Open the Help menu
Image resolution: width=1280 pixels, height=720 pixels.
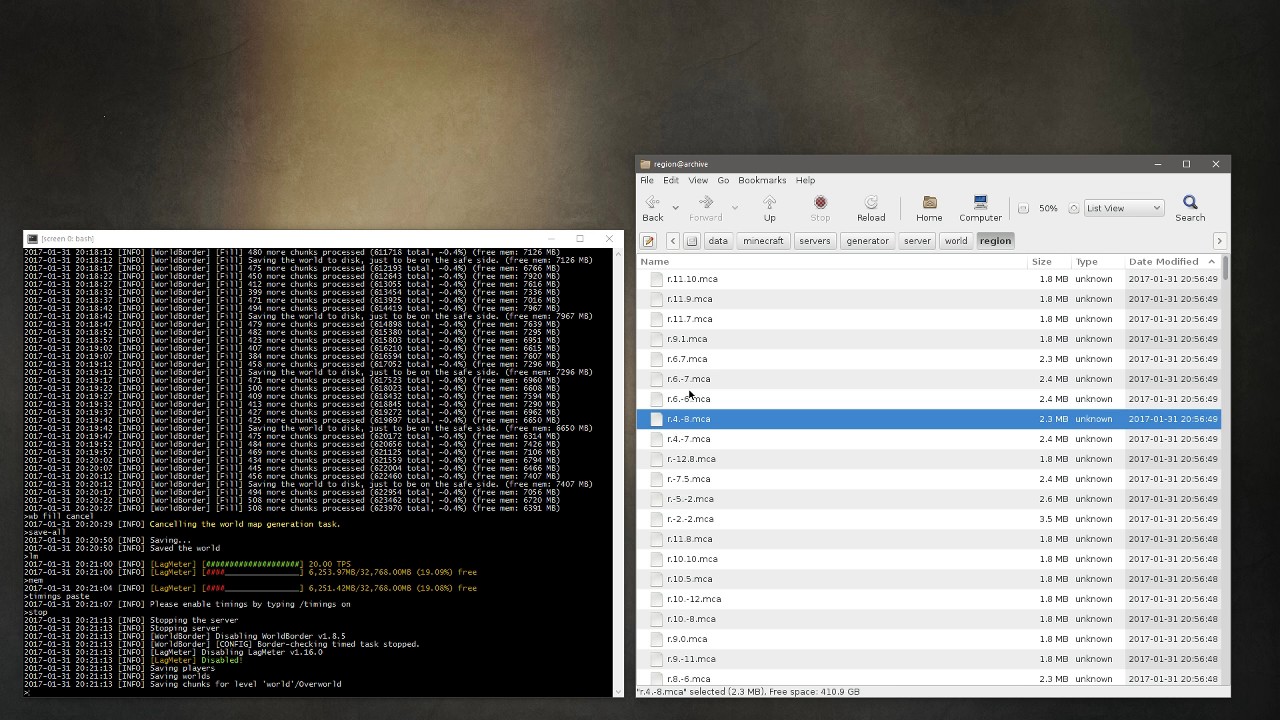805,180
